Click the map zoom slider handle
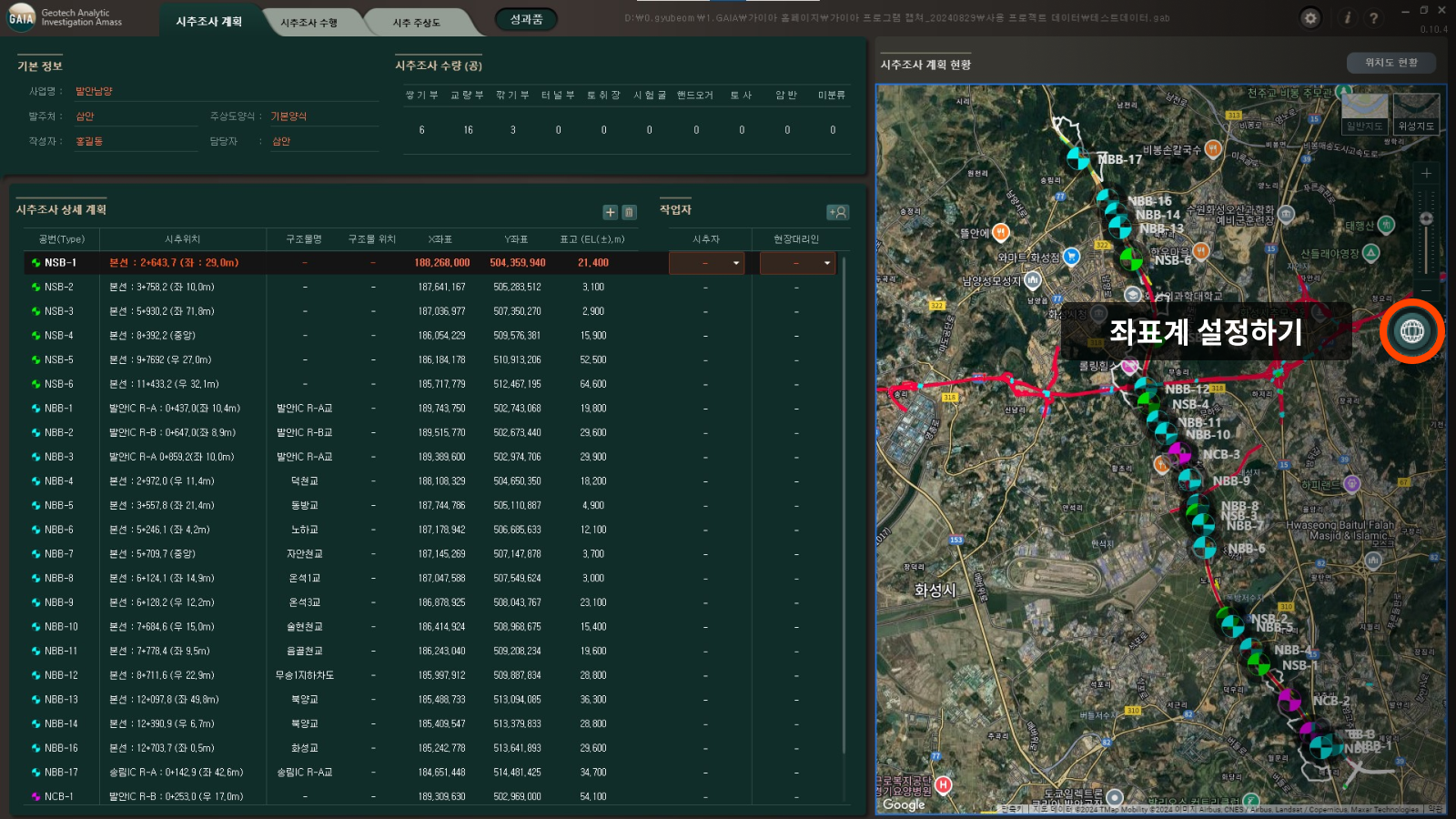The image size is (1456, 819). (1426, 218)
